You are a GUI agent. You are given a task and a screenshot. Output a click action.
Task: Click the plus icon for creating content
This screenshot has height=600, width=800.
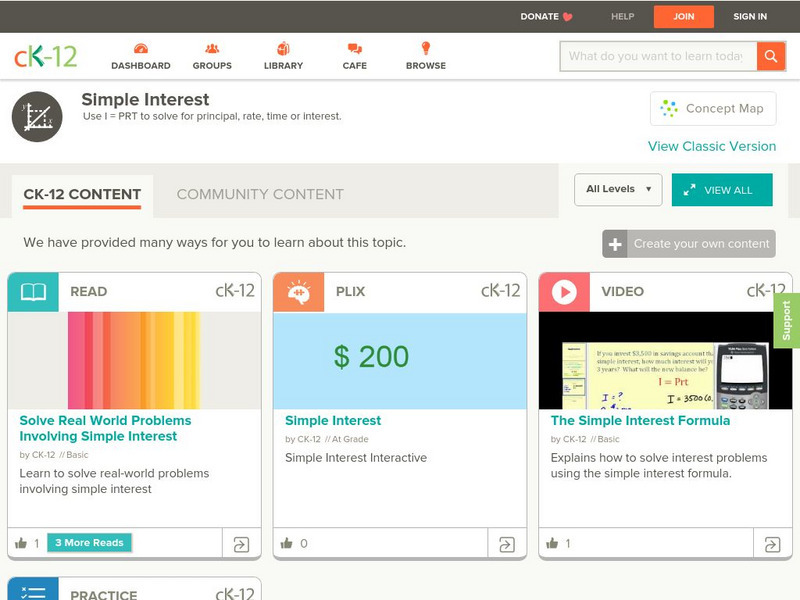(615, 244)
